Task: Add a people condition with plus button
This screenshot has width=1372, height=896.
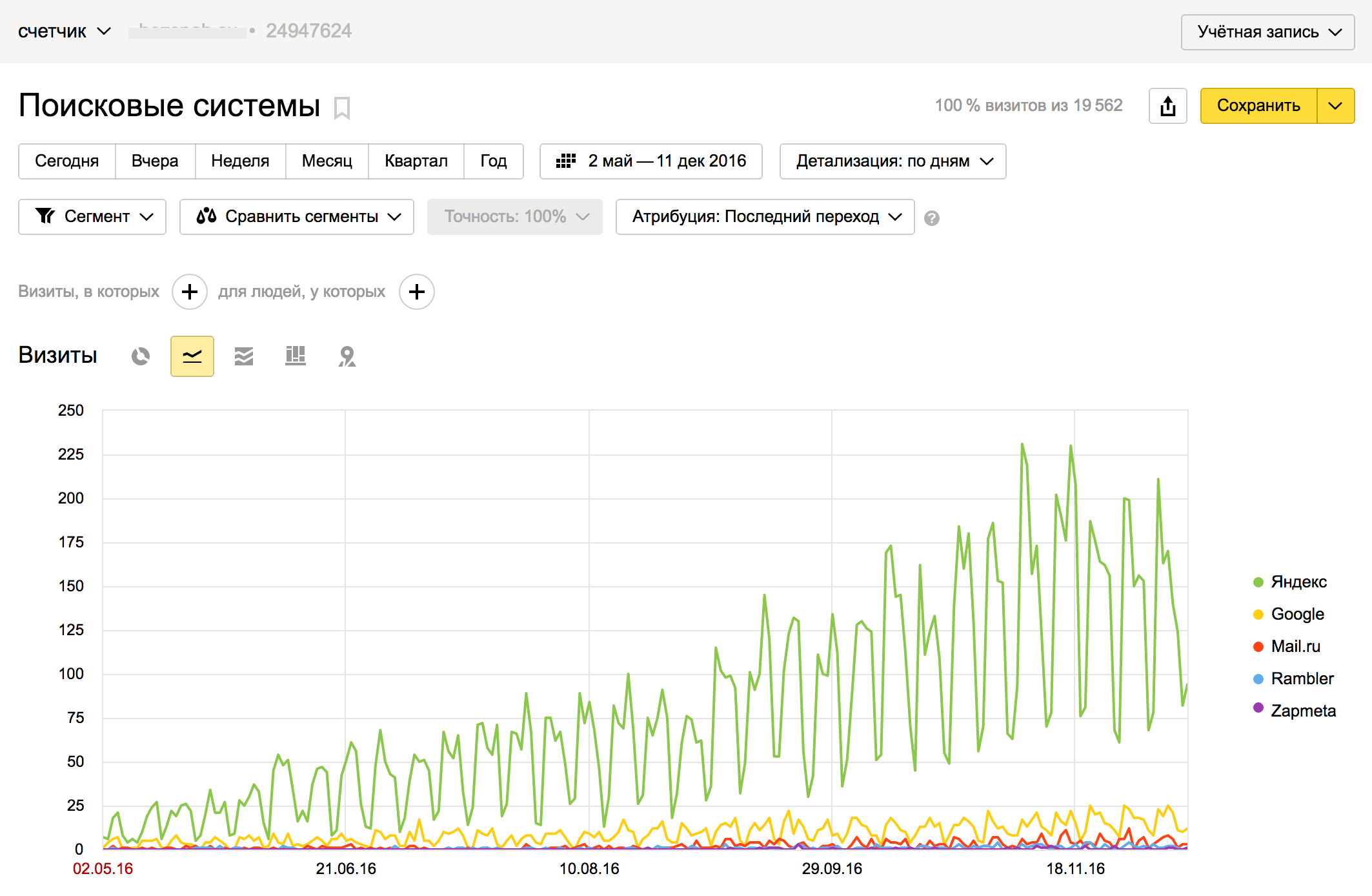Action: tap(417, 292)
